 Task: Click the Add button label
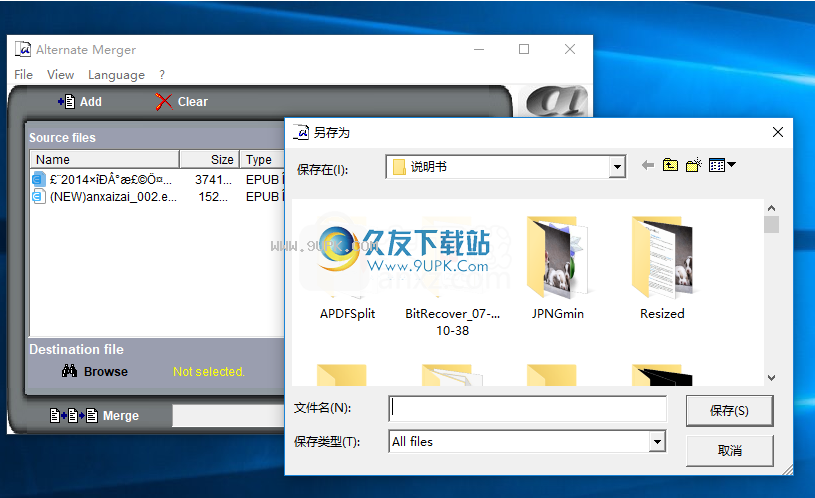(x=91, y=102)
